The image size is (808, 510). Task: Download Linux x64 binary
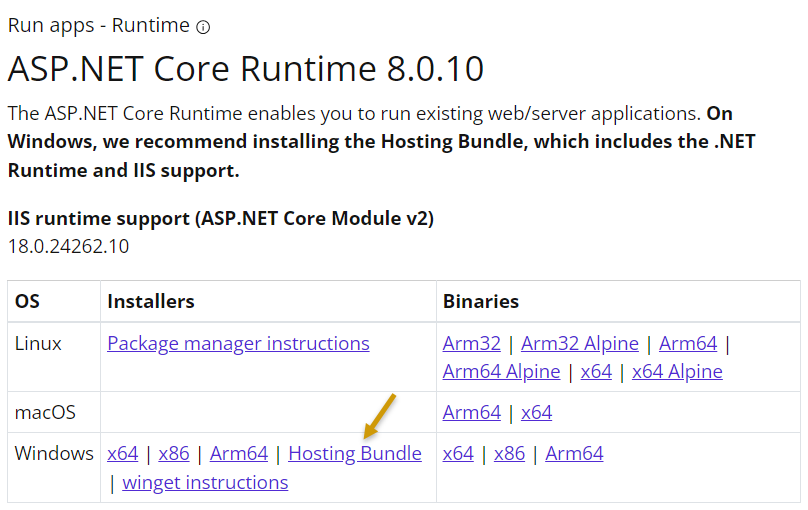[x=596, y=371]
